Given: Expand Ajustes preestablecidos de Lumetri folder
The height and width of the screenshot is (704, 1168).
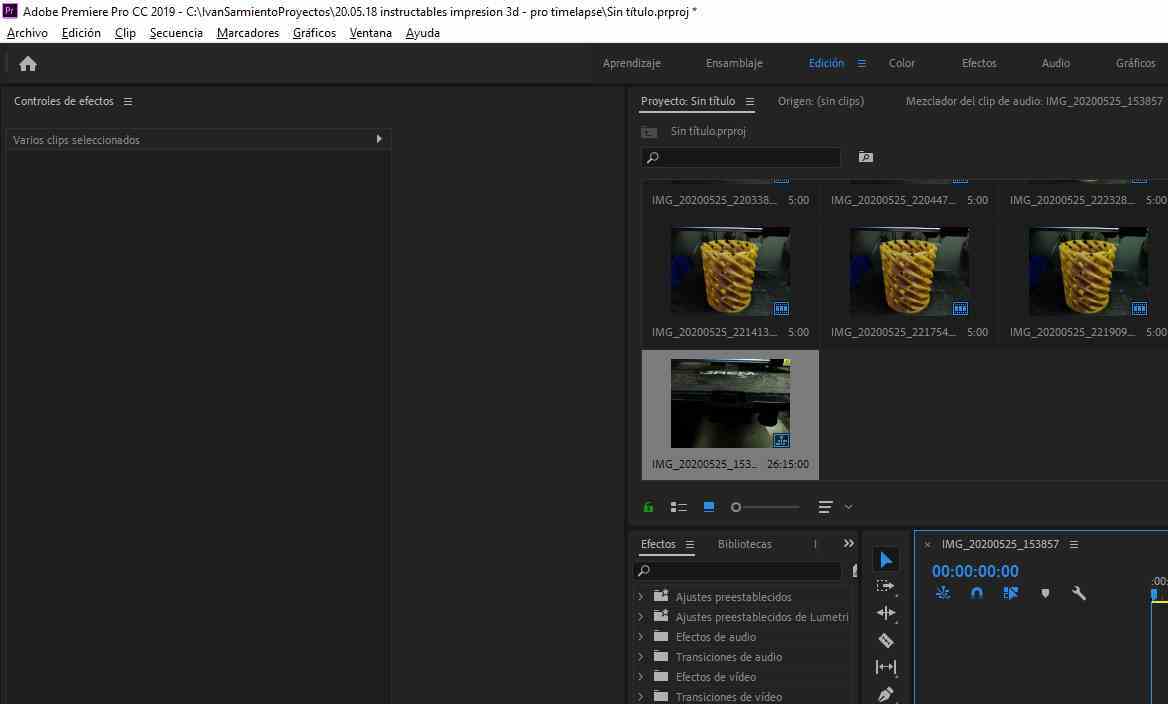Looking at the screenshot, I should click(x=640, y=617).
